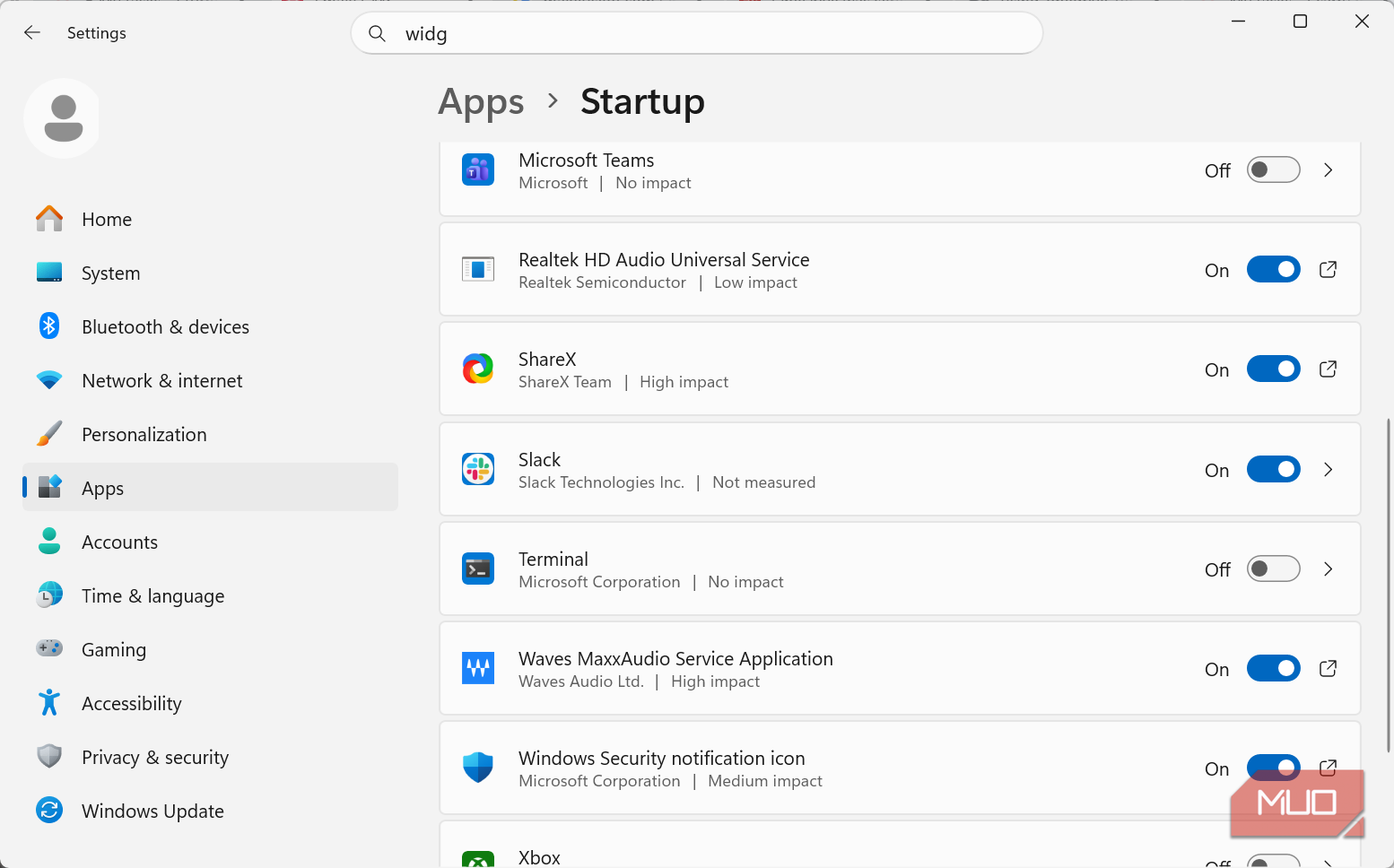The height and width of the screenshot is (868, 1394).
Task: Click the Terminal app icon
Action: (478, 569)
